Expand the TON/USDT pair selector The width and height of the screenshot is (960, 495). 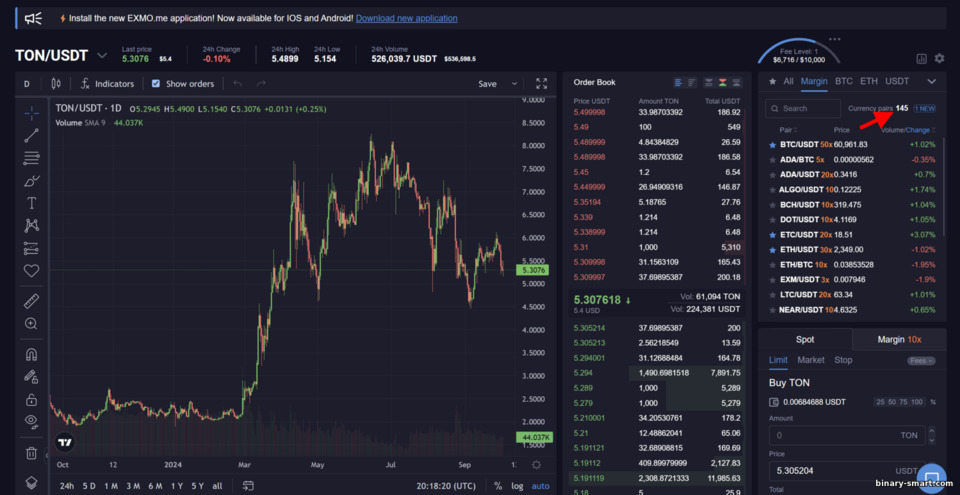click(102, 56)
